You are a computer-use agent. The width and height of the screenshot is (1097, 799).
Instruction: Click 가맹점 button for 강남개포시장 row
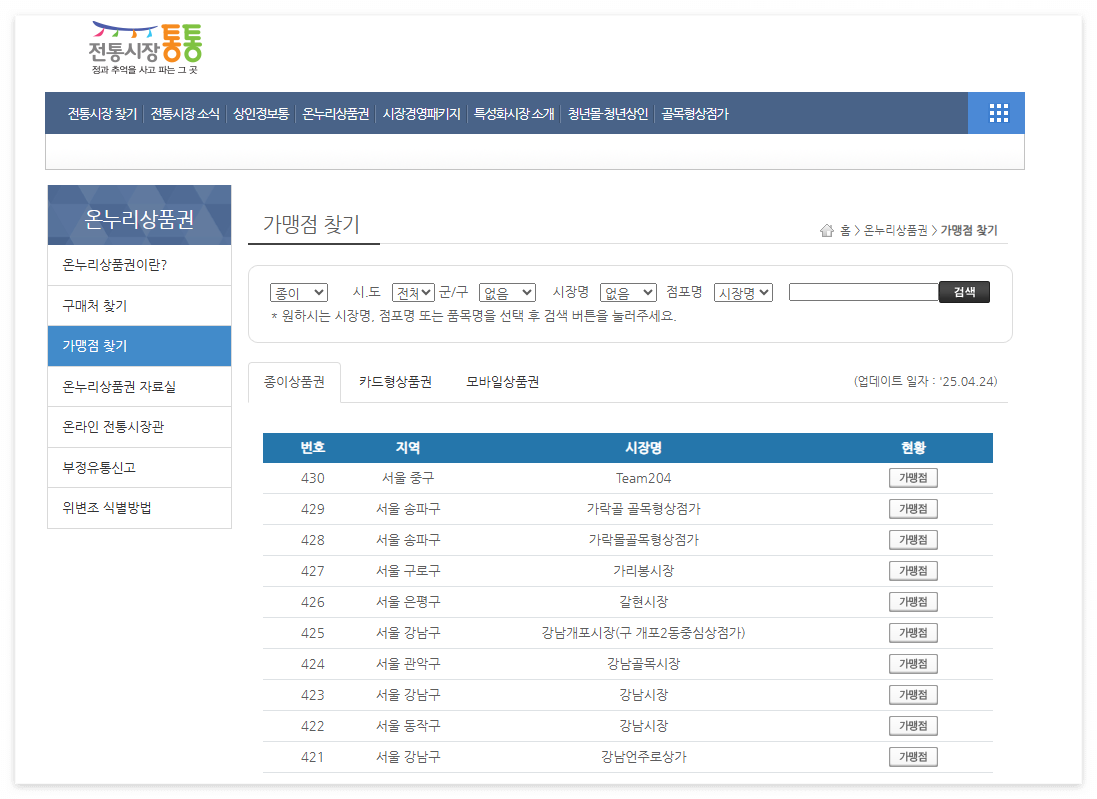pyautogui.click(x=913, y=632)
